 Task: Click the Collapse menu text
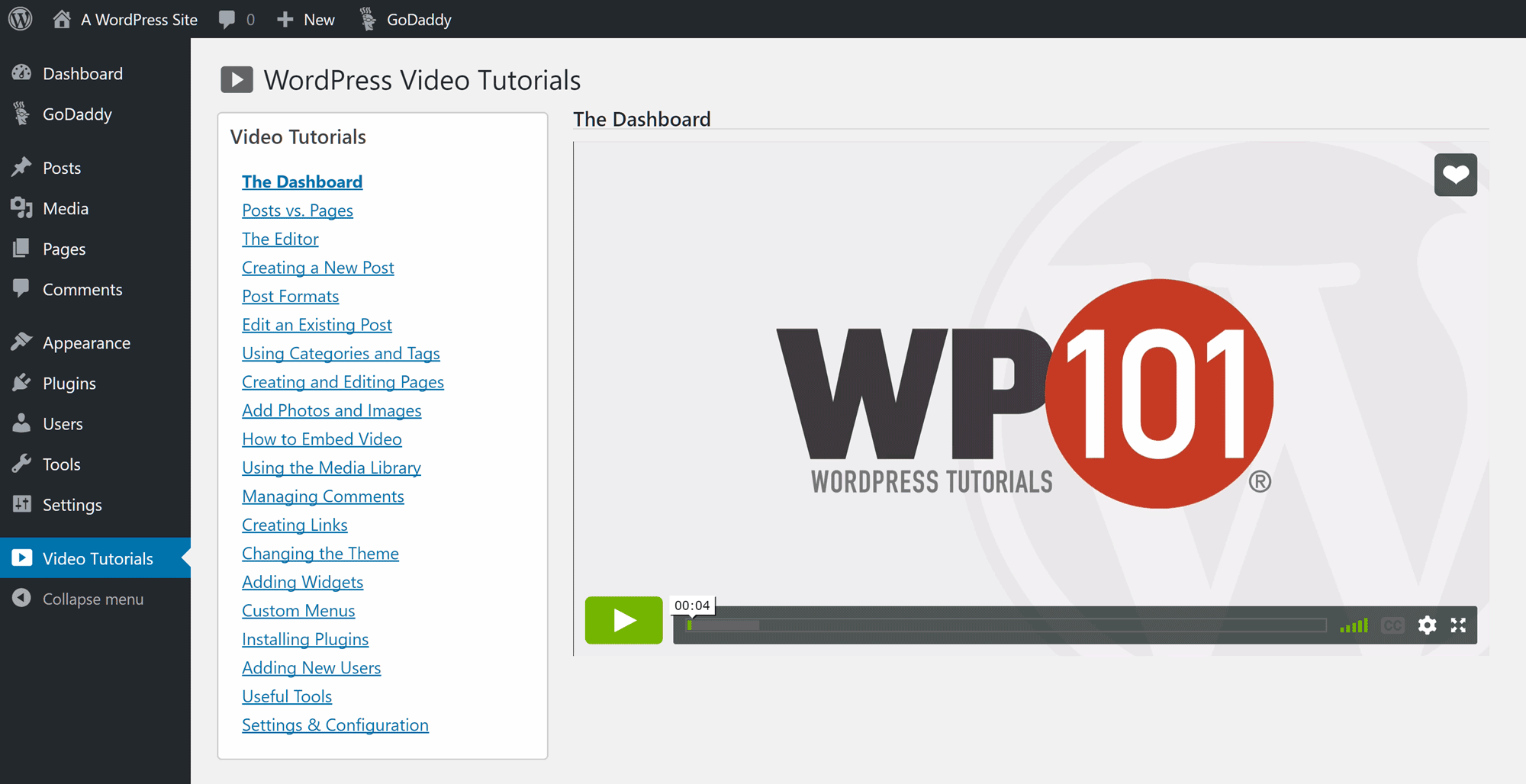(x=93, y=599)
